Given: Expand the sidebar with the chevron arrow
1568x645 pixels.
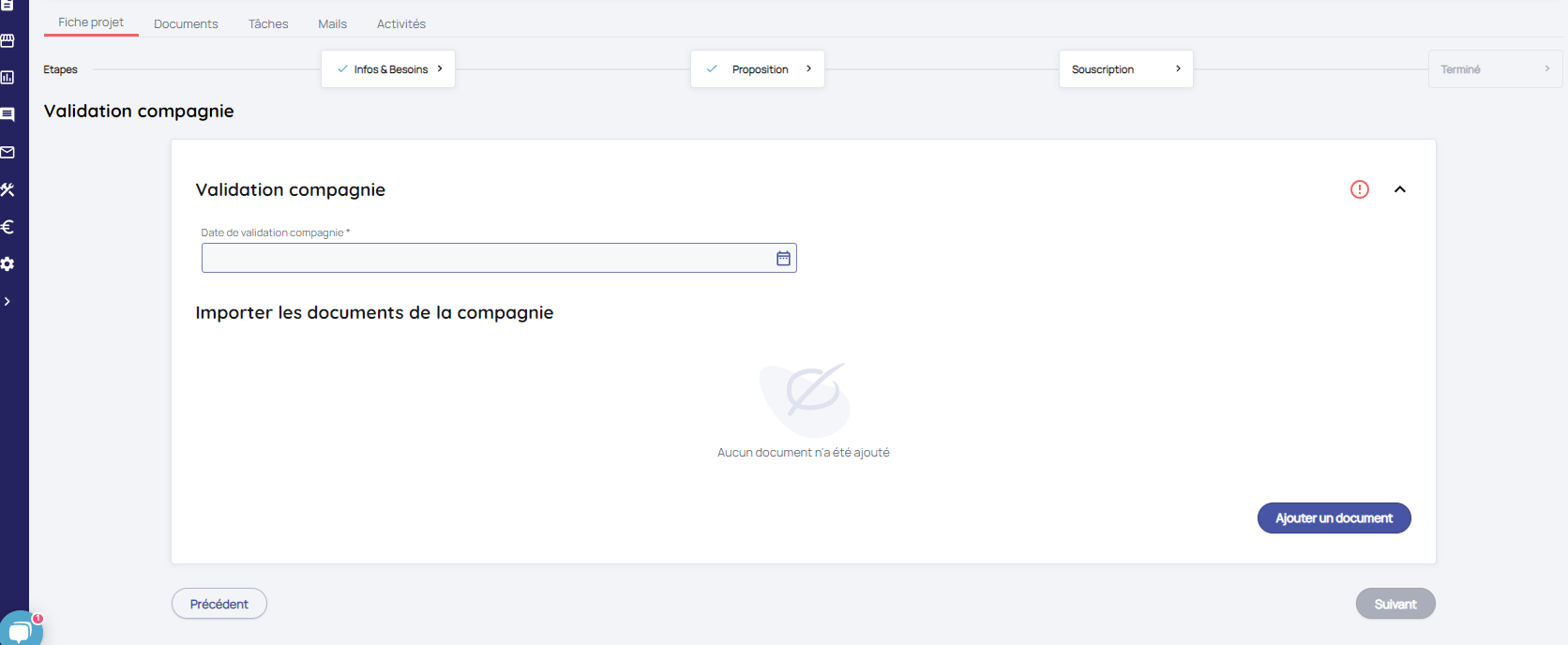Looking at the screenshot, I should [8, 302].
